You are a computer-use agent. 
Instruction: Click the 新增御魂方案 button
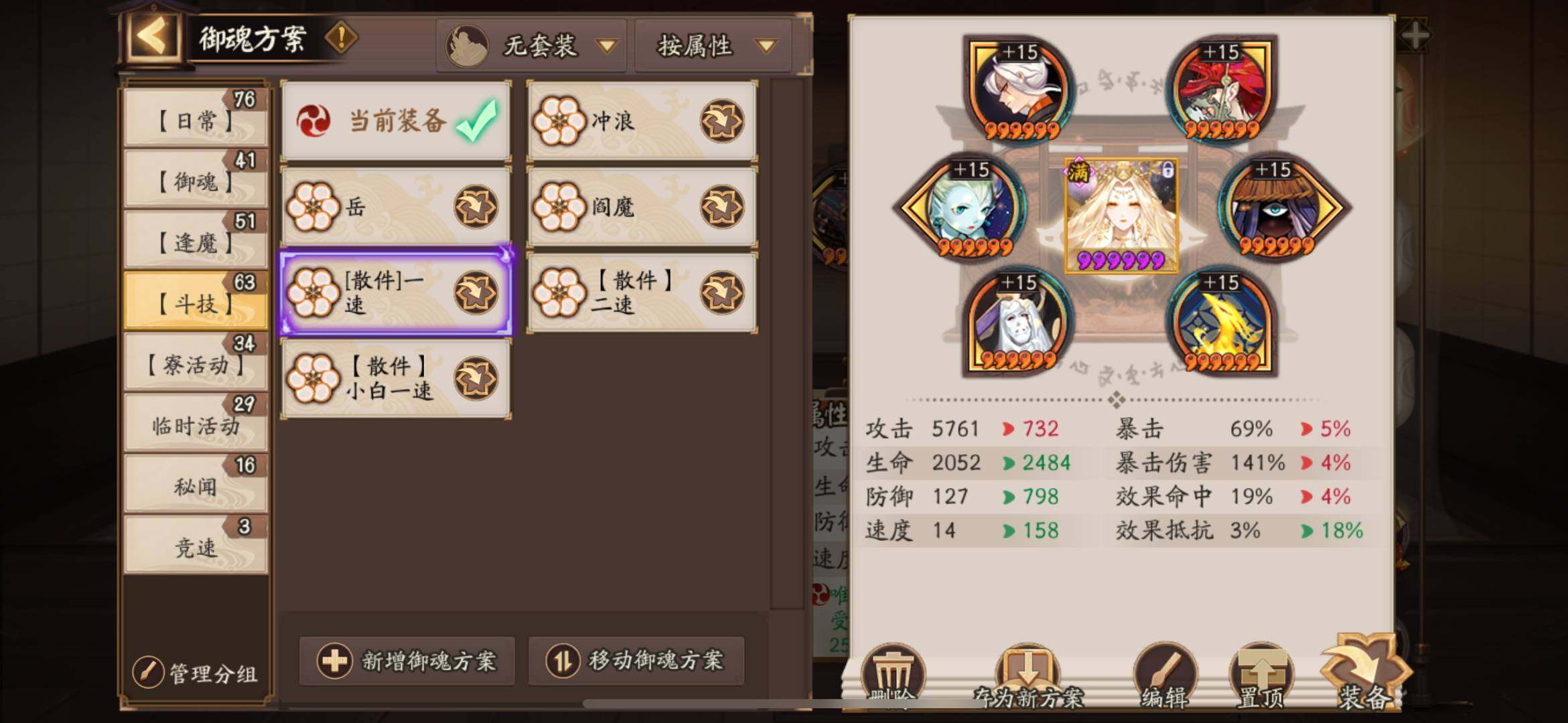tap(407, 661)
